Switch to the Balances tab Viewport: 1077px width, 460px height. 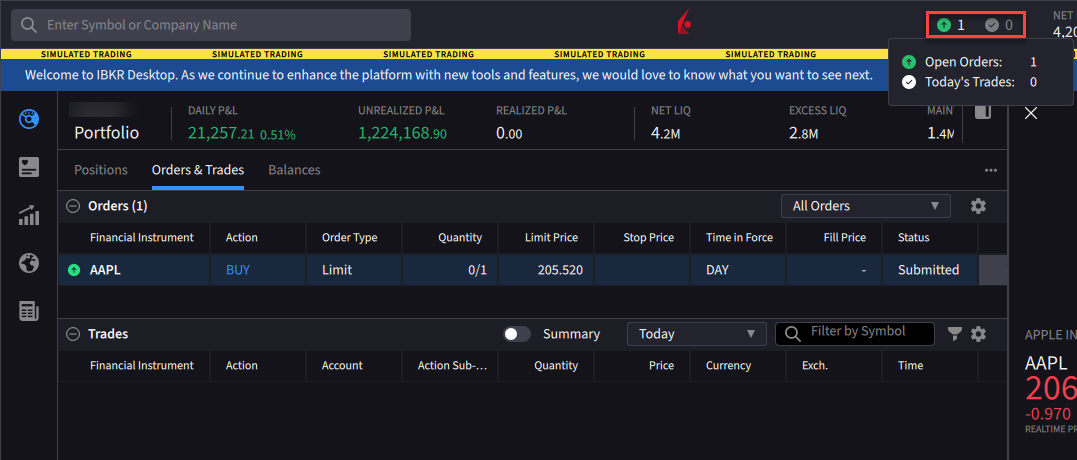coord(294,170)
